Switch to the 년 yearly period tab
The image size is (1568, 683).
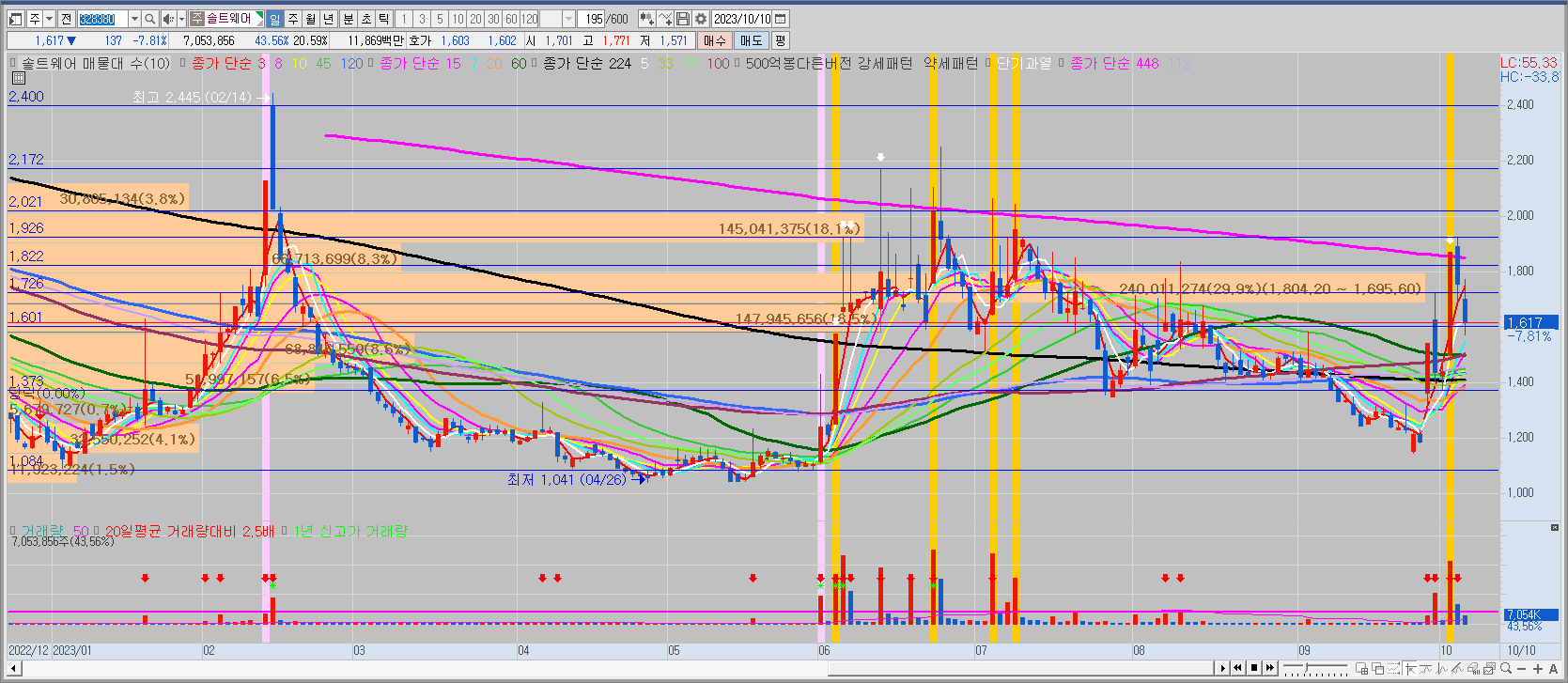pos(328,19)
